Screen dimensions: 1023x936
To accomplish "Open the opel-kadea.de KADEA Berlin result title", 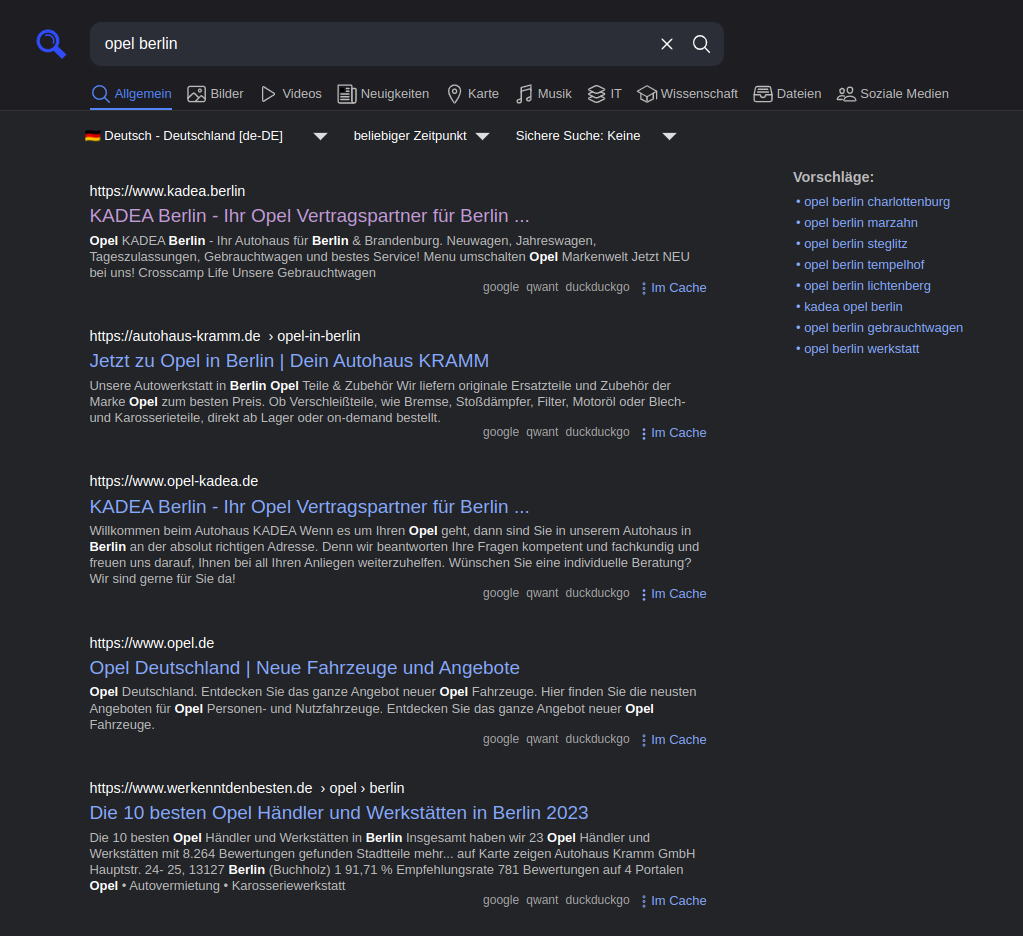I will [x=309, y=507].
